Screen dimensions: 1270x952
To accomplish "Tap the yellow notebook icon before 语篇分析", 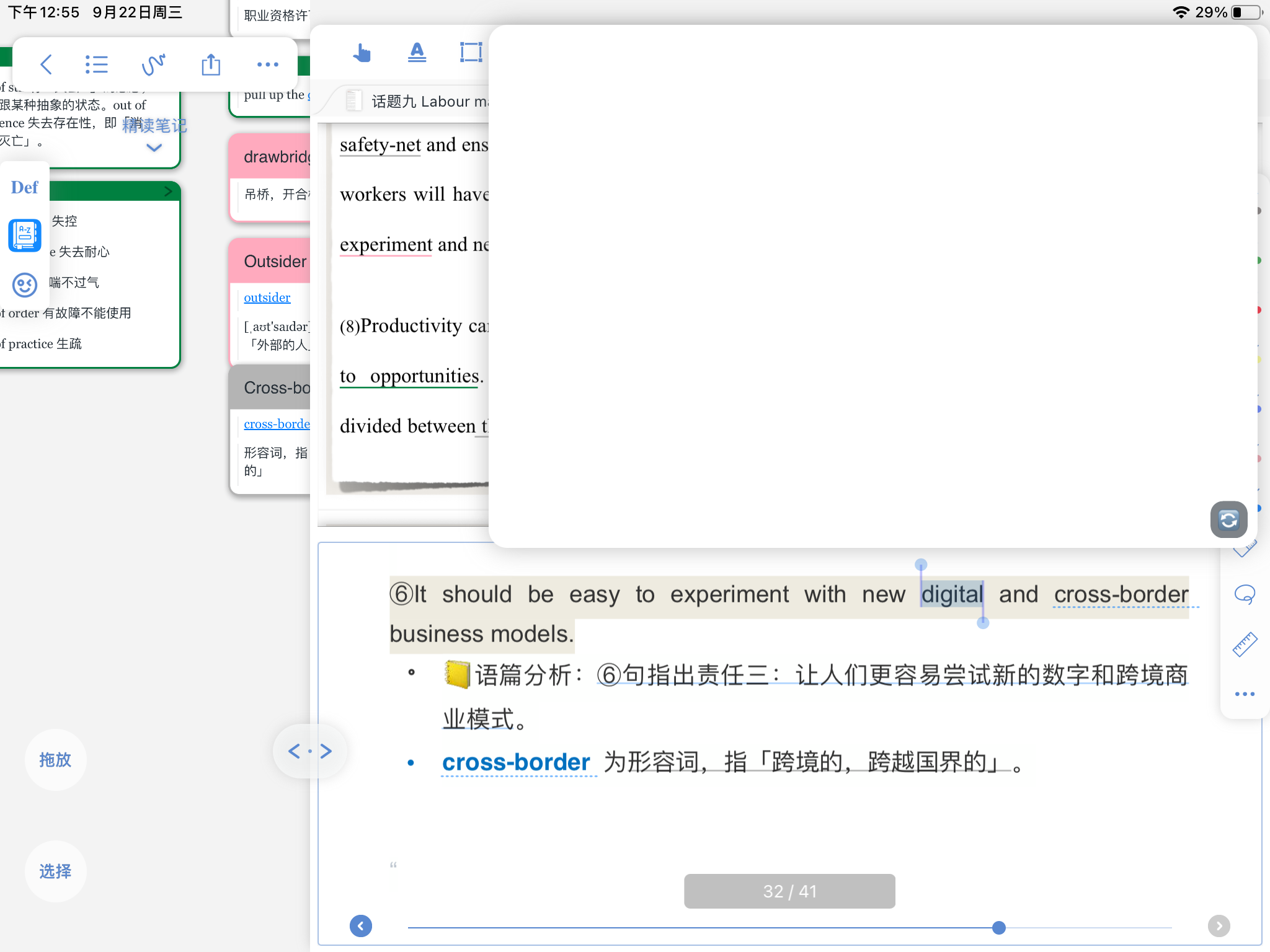I will [457, 674].
